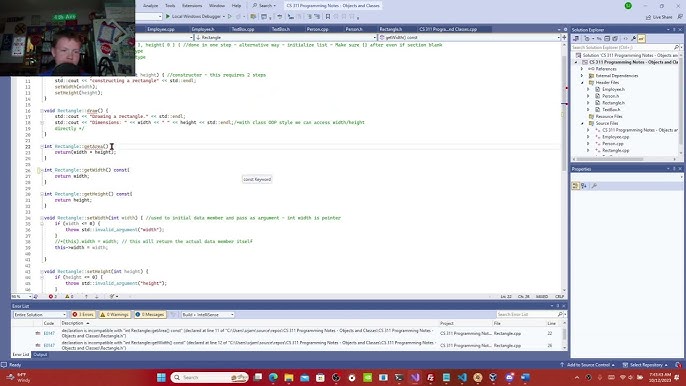Collapse the Header Files folder
The width and height of the screenshot is (686, 386).
click(x=582, y=82)
